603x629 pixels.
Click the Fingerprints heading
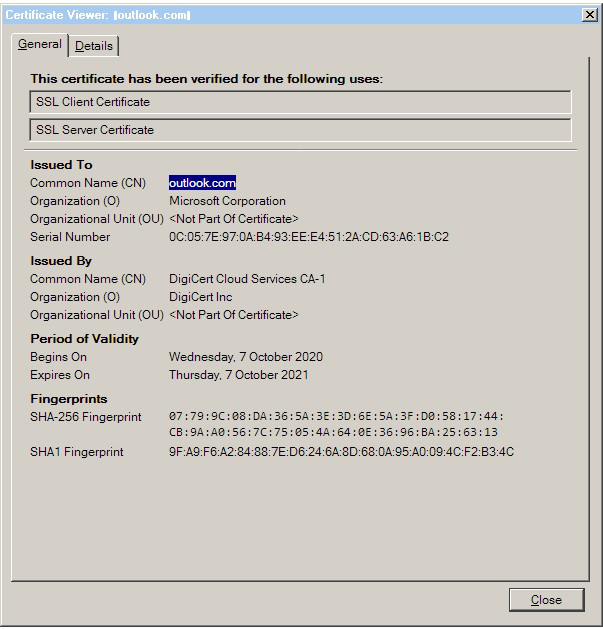(69, 399)
